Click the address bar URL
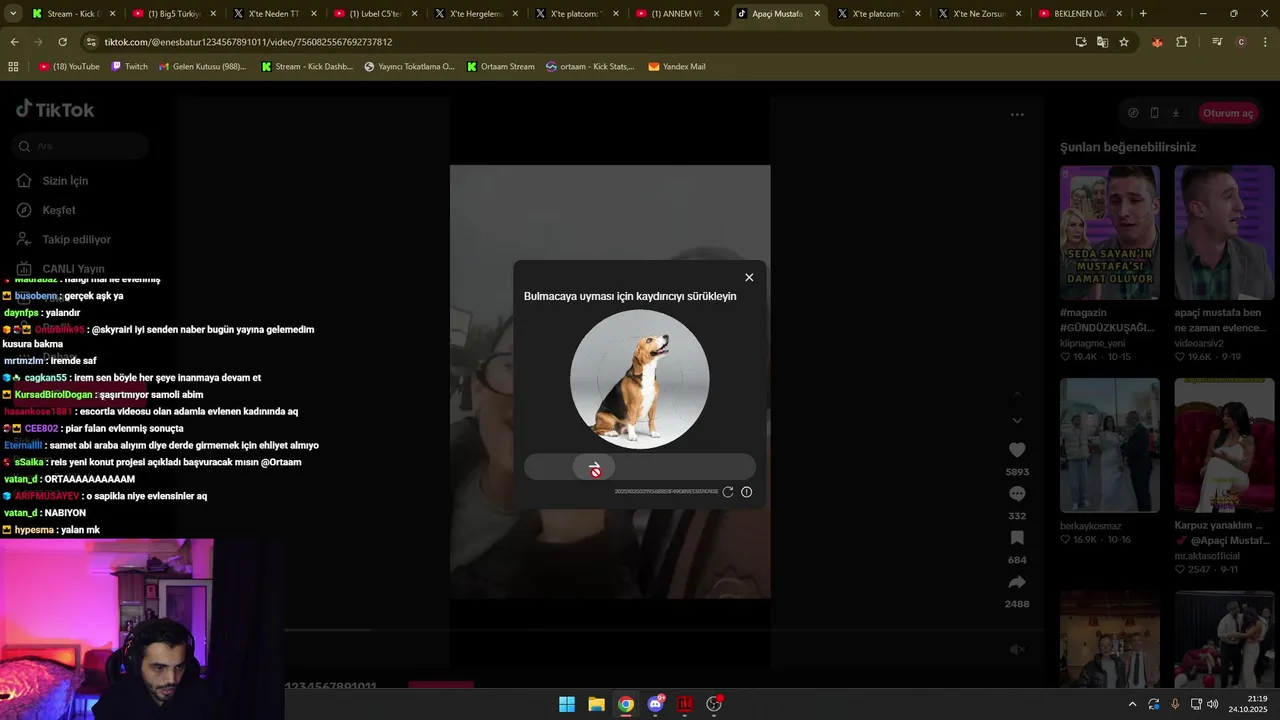Viewport: 1280px width, 720px height. click(248, 42)
